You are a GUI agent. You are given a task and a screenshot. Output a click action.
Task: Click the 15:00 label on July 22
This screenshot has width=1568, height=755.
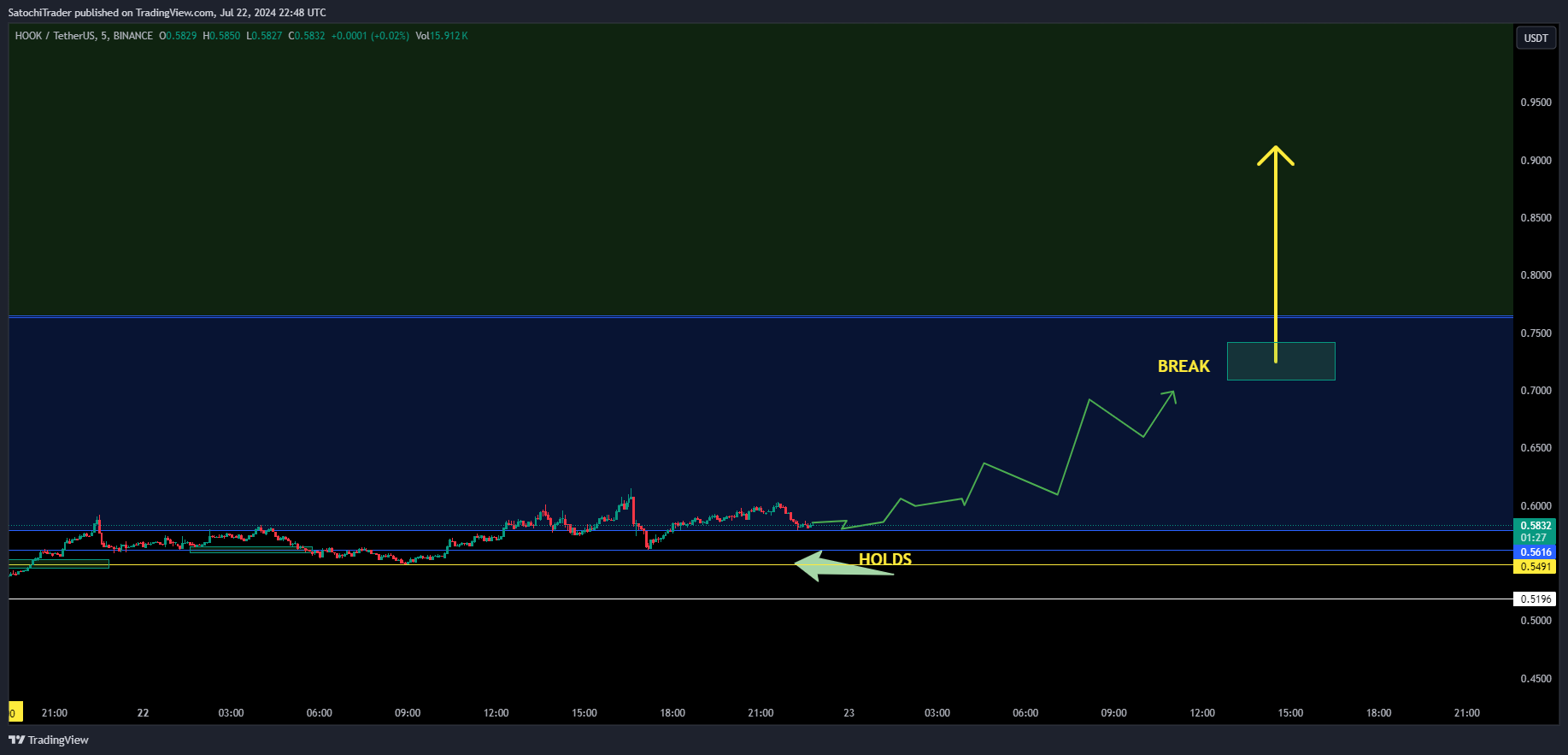point(584,713)
